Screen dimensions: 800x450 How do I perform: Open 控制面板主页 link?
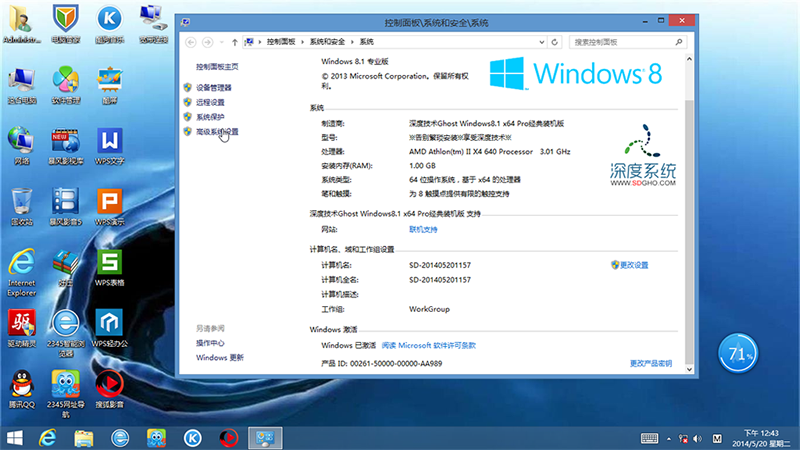point(217,67)
